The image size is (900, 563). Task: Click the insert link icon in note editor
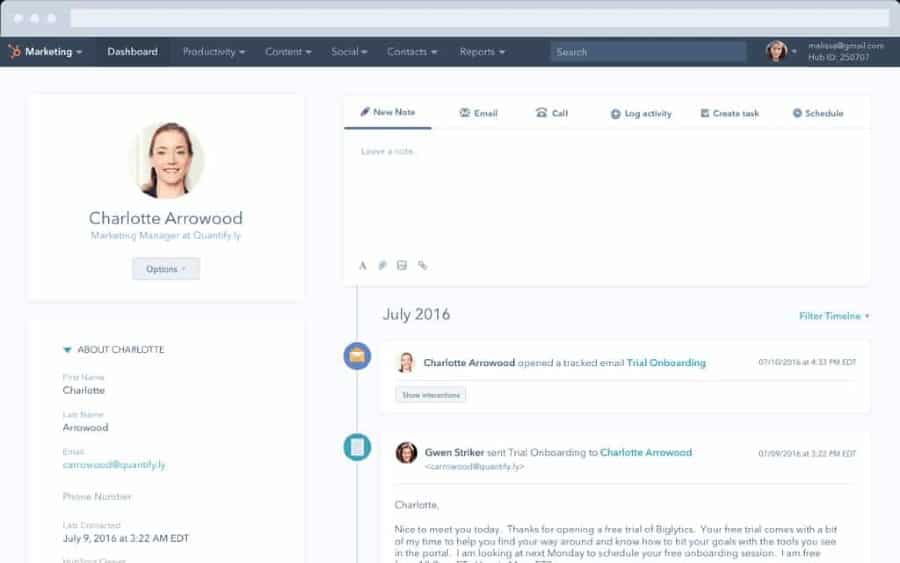click(x=422, y=265)
